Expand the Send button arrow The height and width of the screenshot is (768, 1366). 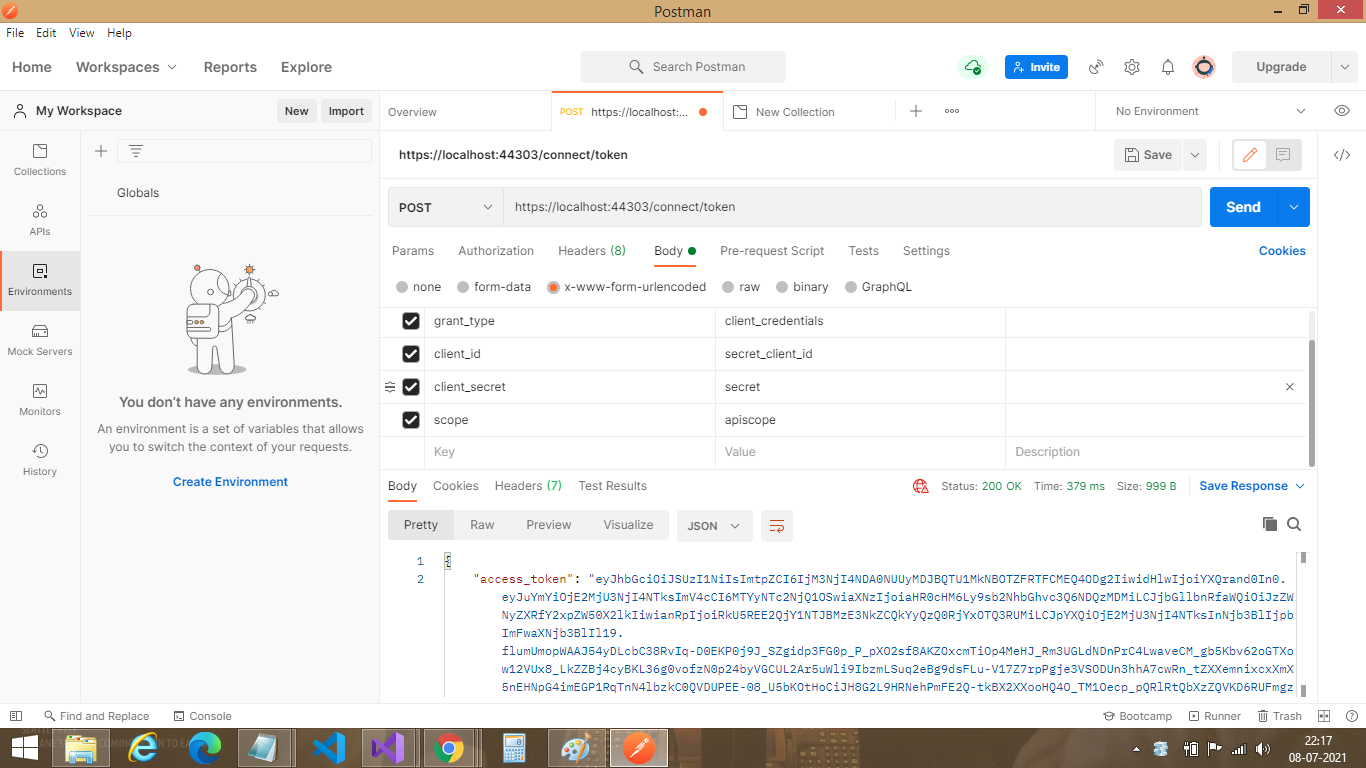(1294, 207)
